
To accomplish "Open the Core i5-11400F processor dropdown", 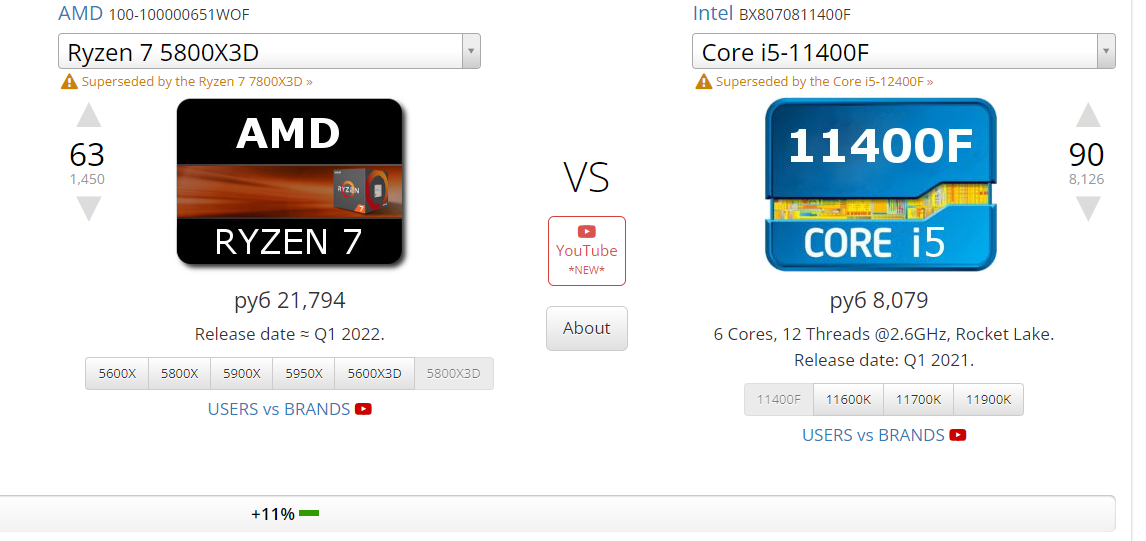I will click(x=903, y=52).
